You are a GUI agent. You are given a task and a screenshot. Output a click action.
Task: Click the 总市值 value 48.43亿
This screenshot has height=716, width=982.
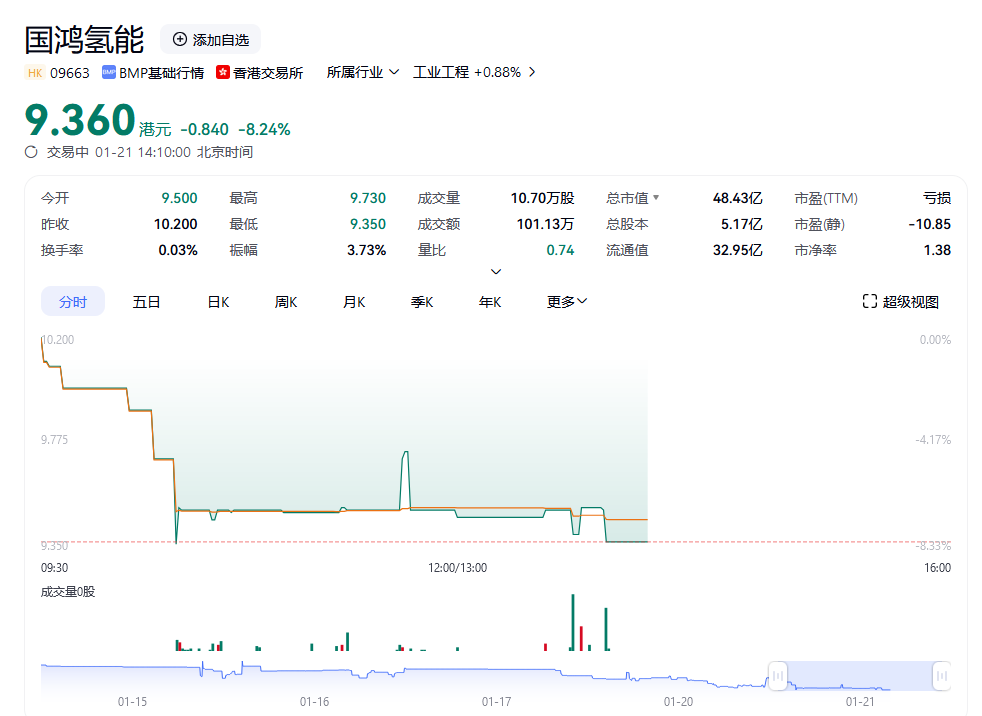[738, 198]
